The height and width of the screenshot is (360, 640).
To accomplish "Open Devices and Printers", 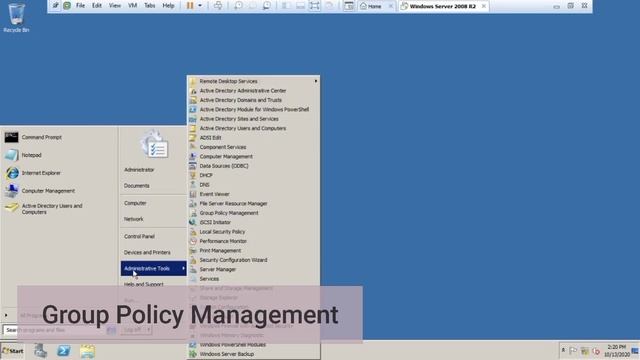I will click(147, 252).
